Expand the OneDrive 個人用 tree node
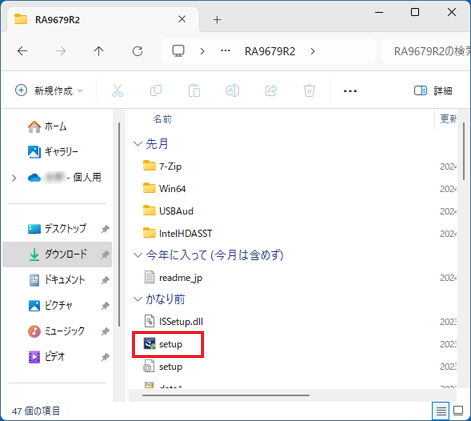This screenshot has height=421, width=471. (x=14, y=178)
